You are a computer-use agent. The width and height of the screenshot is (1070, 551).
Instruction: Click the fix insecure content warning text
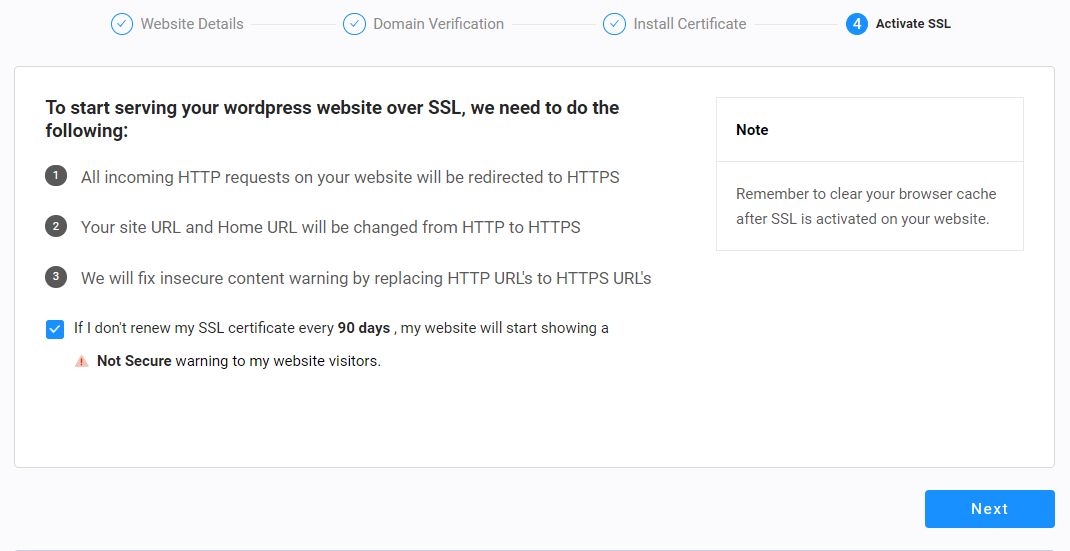[366, 279]
